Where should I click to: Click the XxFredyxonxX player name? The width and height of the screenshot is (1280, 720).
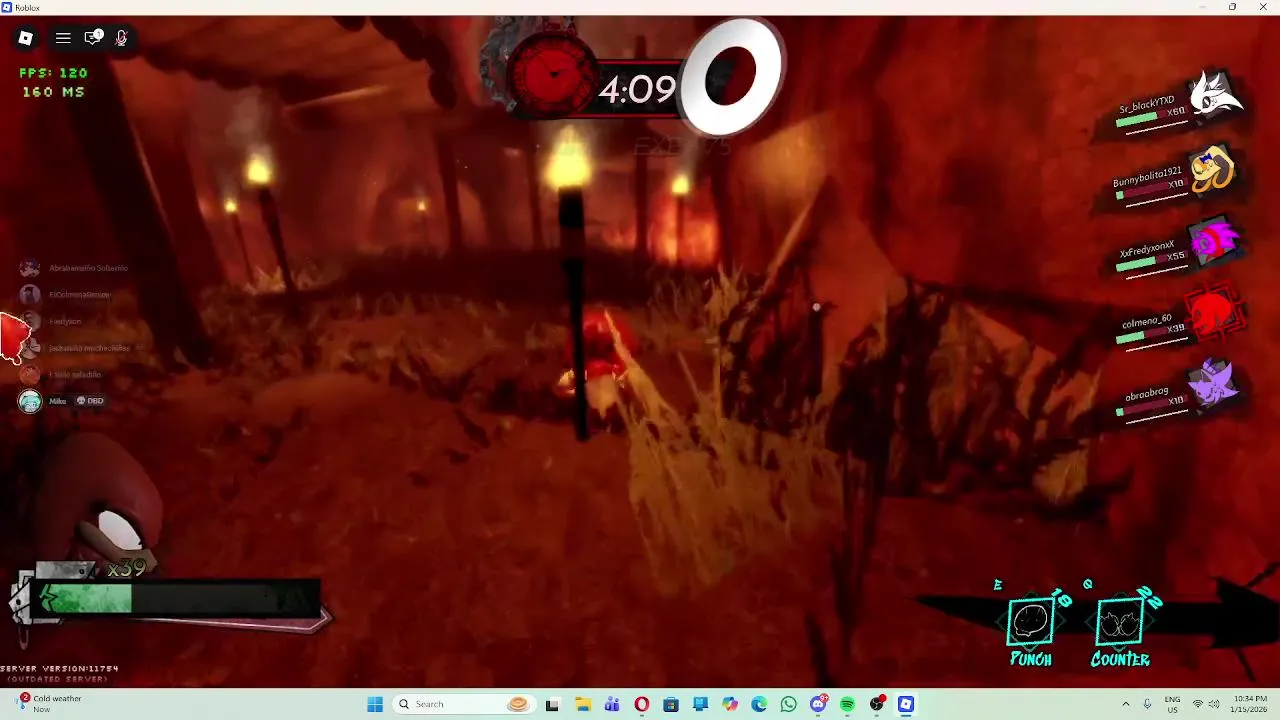[x=1147, y=249]
